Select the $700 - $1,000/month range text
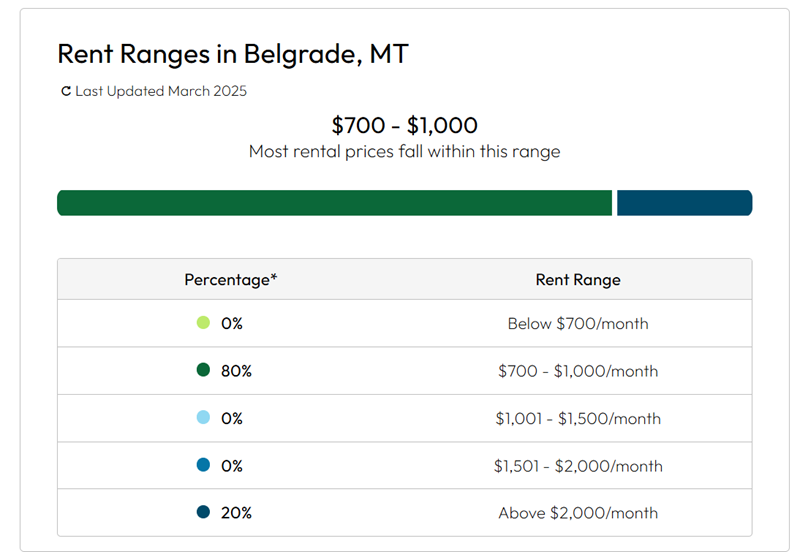Screen dimensions: 800x552 coord(578,371)
